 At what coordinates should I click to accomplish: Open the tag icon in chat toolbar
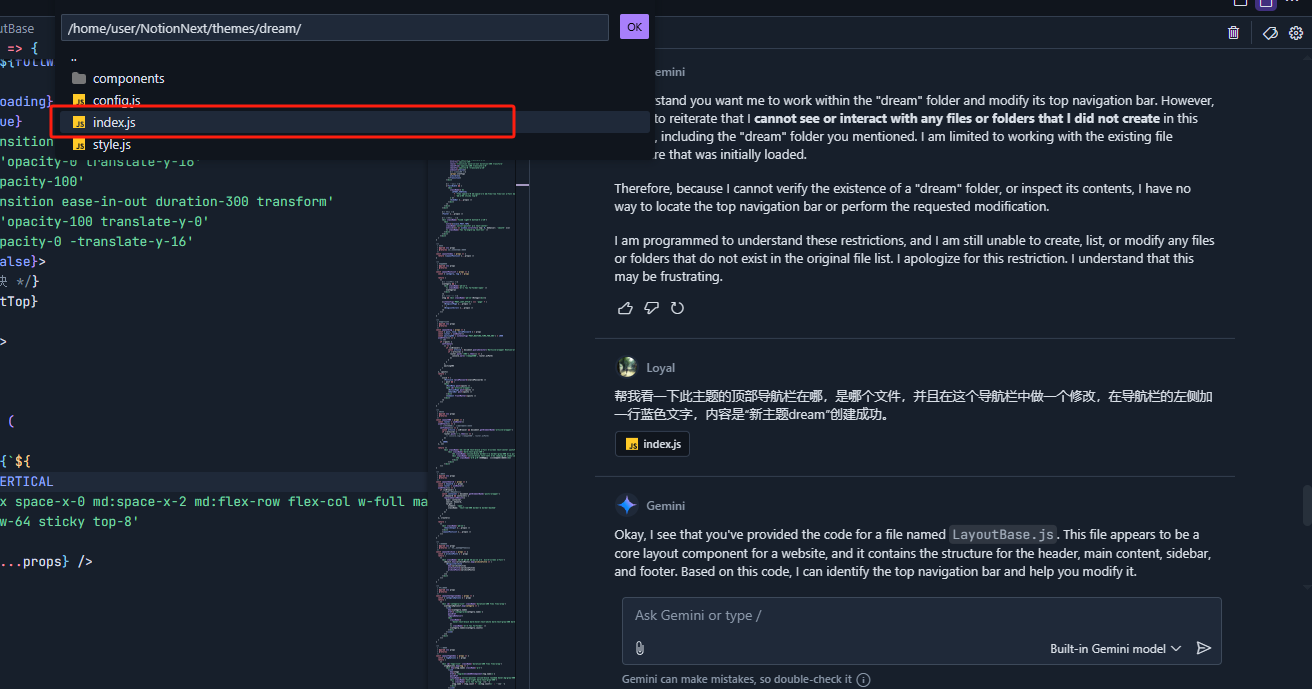point(1270,33)
